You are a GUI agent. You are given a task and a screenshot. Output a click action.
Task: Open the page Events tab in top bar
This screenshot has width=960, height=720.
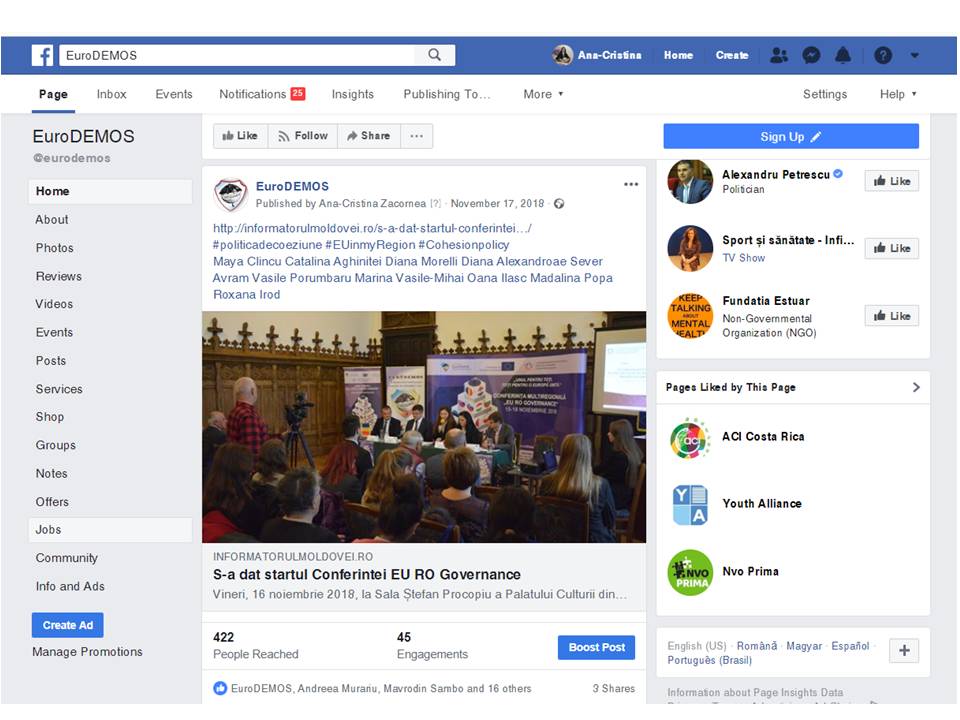point(174,94)
